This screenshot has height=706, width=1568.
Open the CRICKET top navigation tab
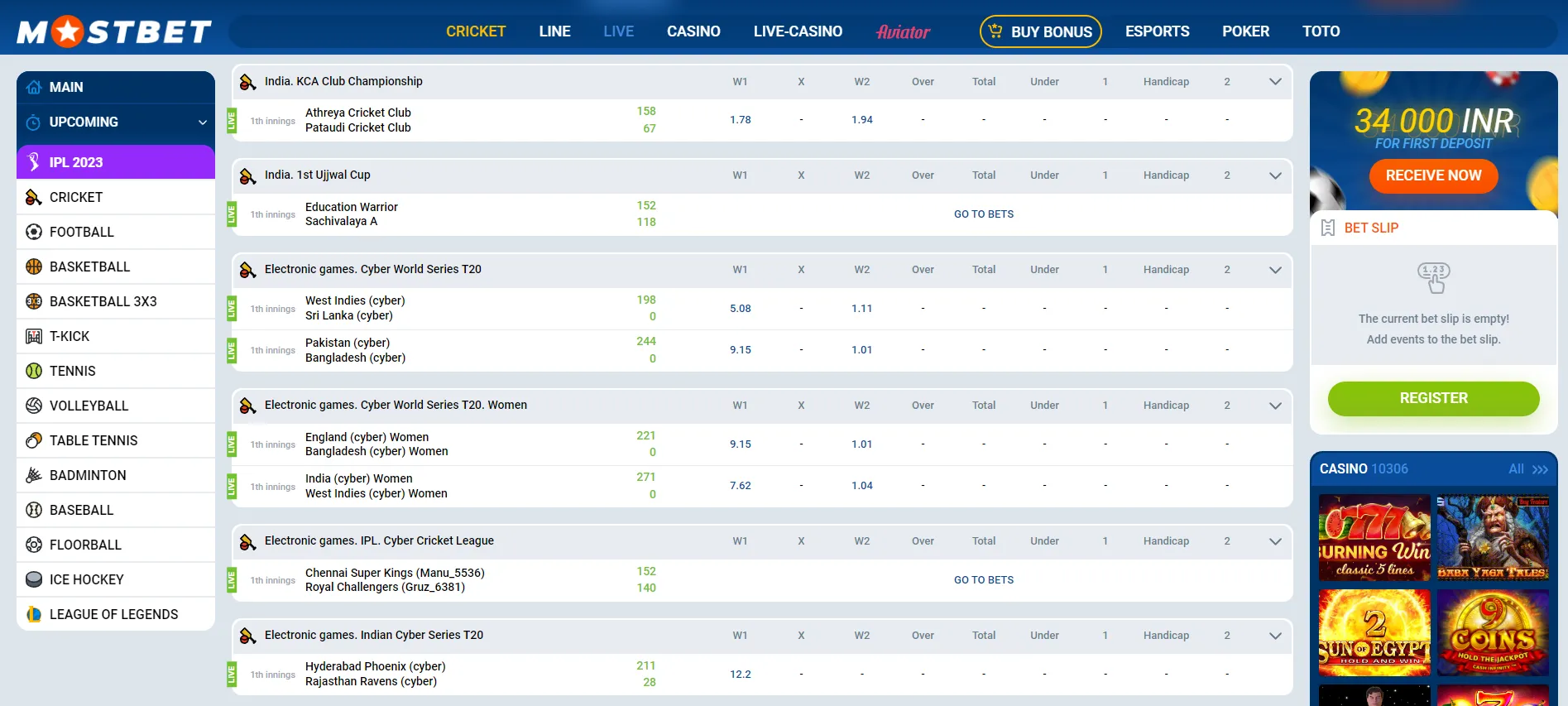(476, 31)
